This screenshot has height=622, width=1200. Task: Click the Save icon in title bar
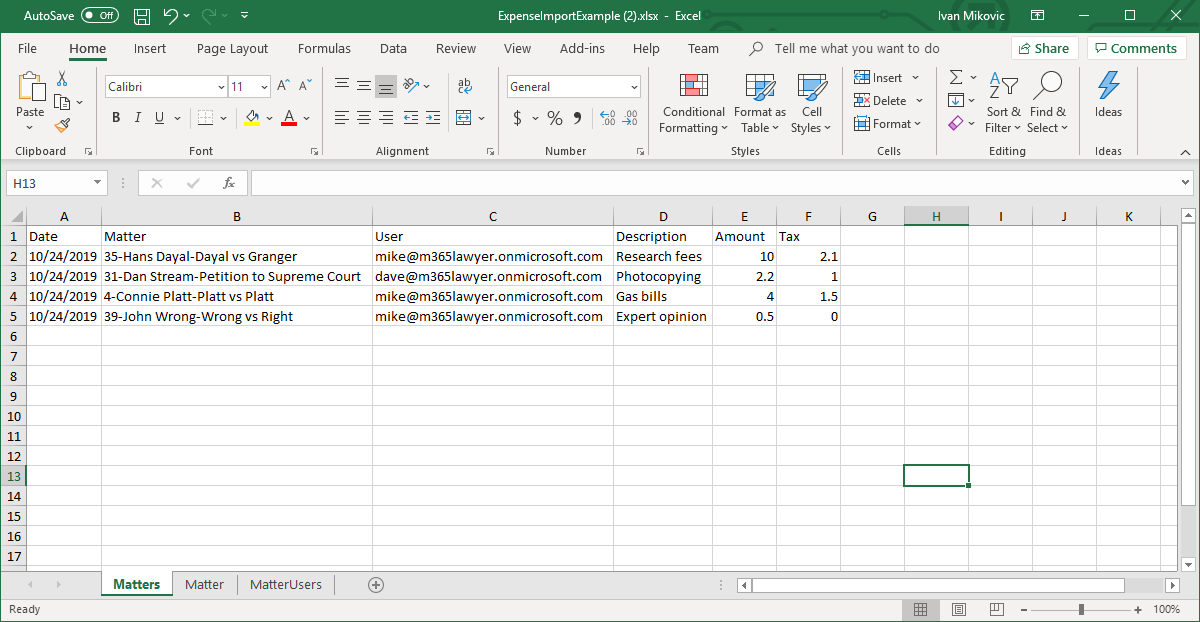coord(142,16)
